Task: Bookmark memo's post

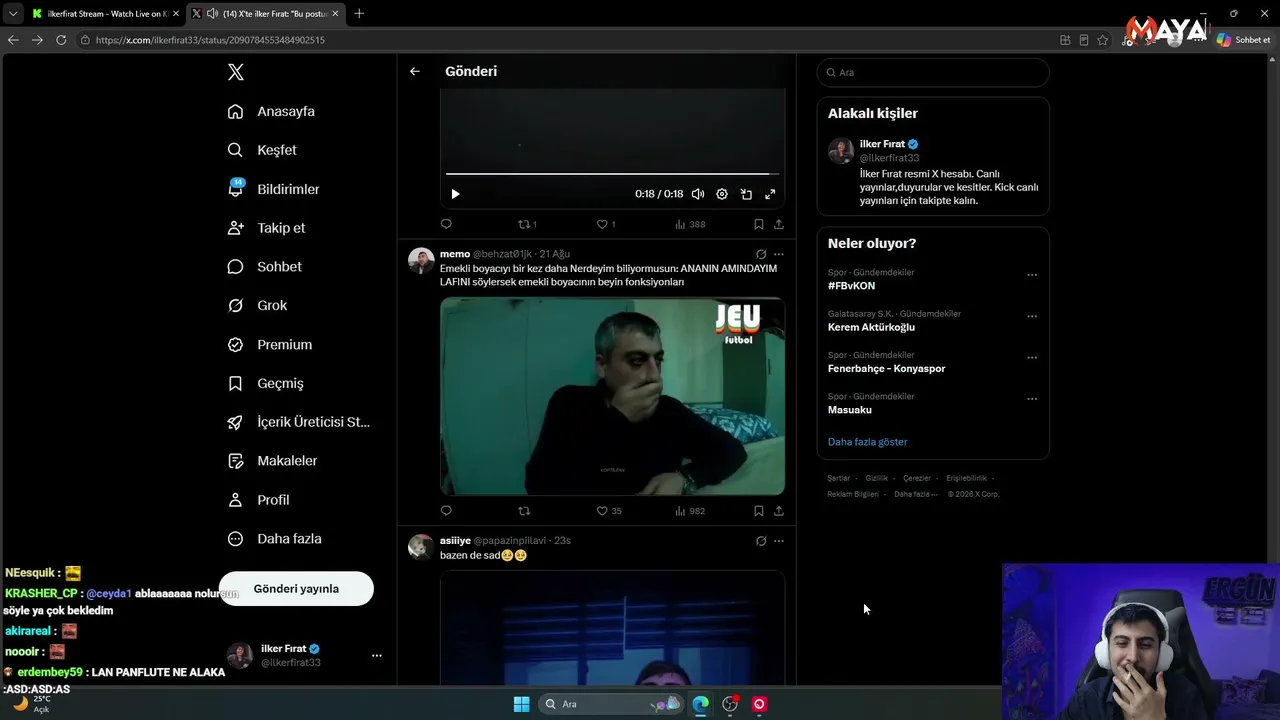Action: [759, 511]
